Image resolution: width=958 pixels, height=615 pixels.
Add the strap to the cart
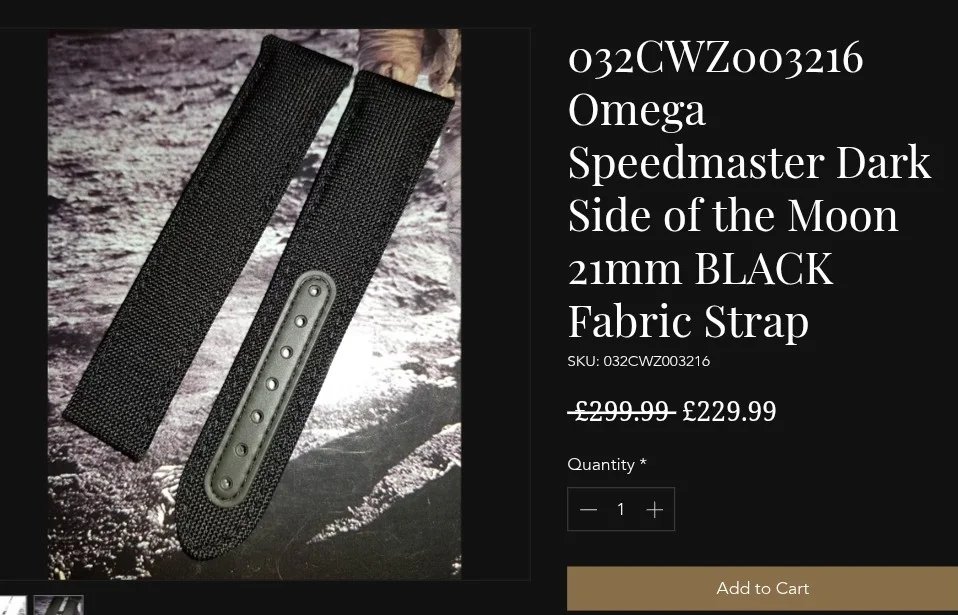coord(762,588)
